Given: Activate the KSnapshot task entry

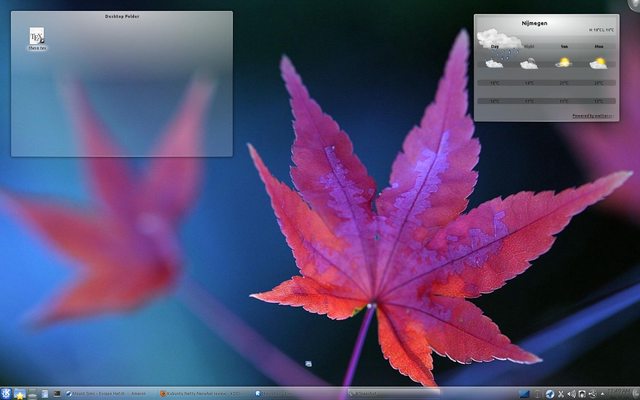Looking at the screenshot, I should coord(393,394).
